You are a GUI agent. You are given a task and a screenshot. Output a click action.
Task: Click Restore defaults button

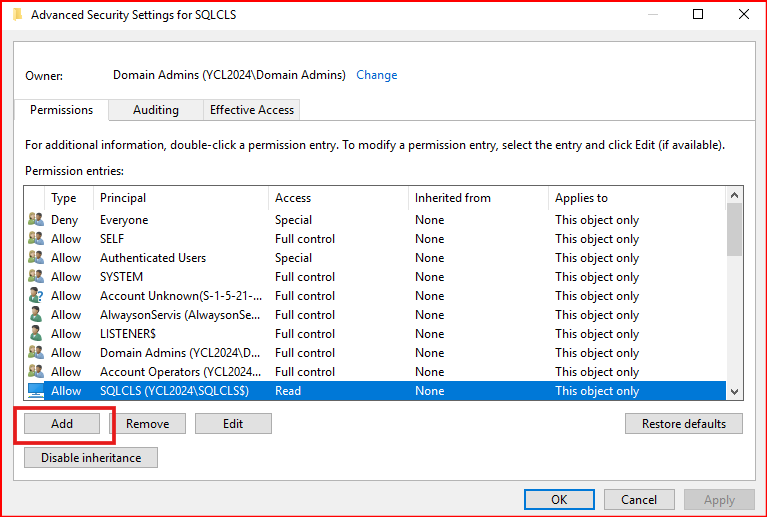click(x=684, y=424)
